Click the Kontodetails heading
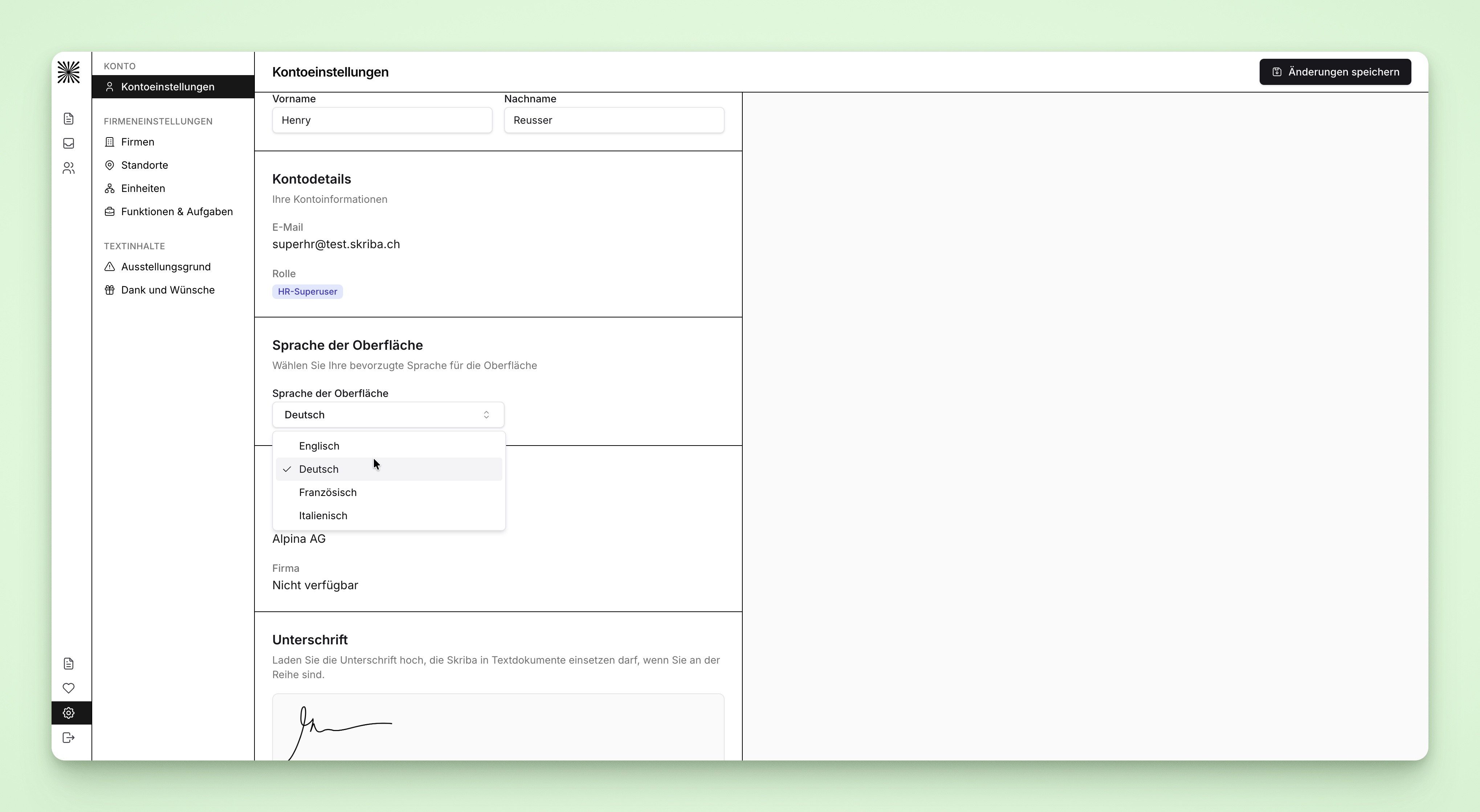 (311, 179)
